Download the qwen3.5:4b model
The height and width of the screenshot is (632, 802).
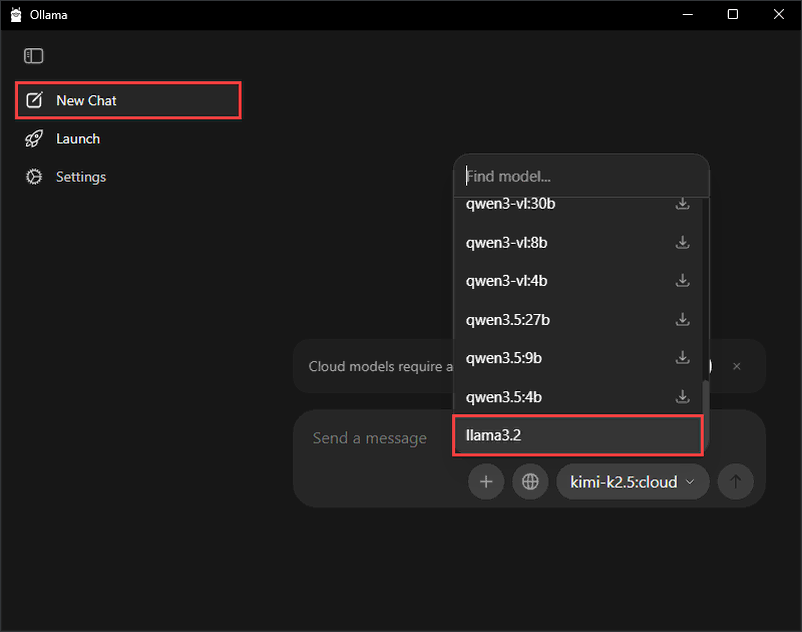coord(682,397)
